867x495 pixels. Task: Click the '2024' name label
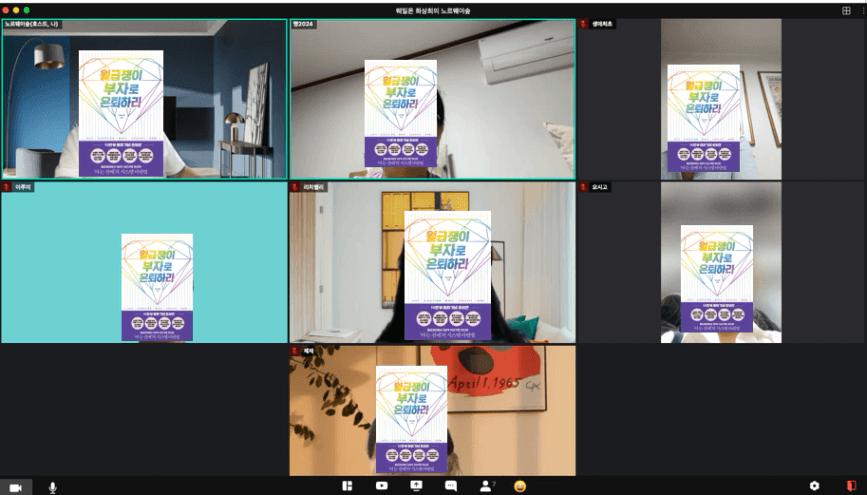[x=303, y=24]
